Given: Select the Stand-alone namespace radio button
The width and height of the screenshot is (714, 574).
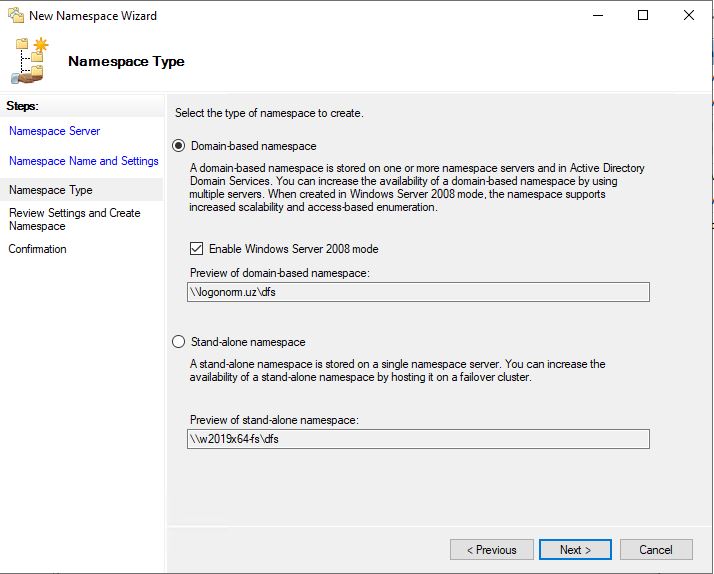Looking at the screenshot, I should (178, 341).
